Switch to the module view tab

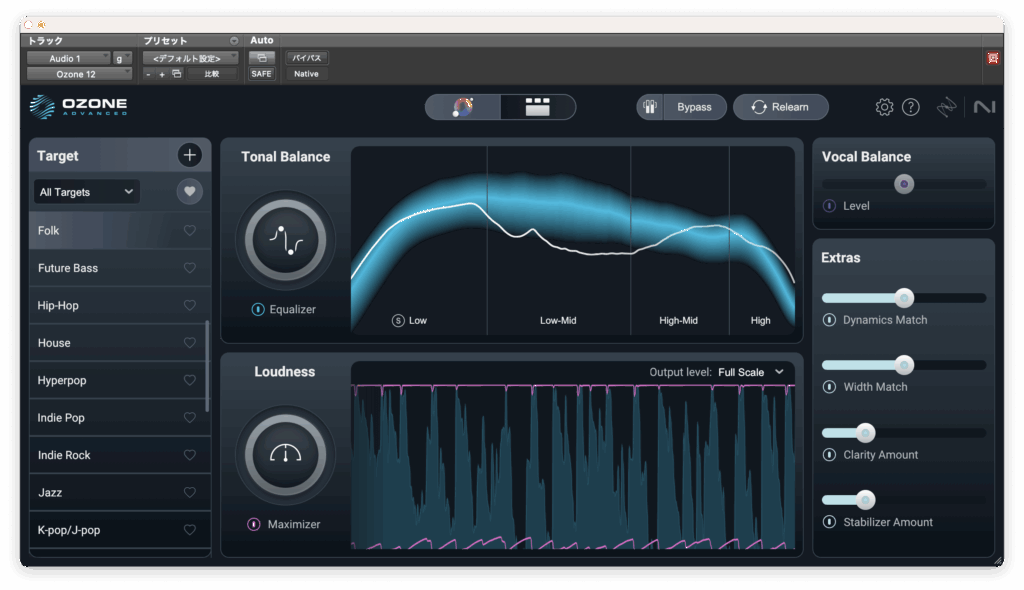coord(538,107)
